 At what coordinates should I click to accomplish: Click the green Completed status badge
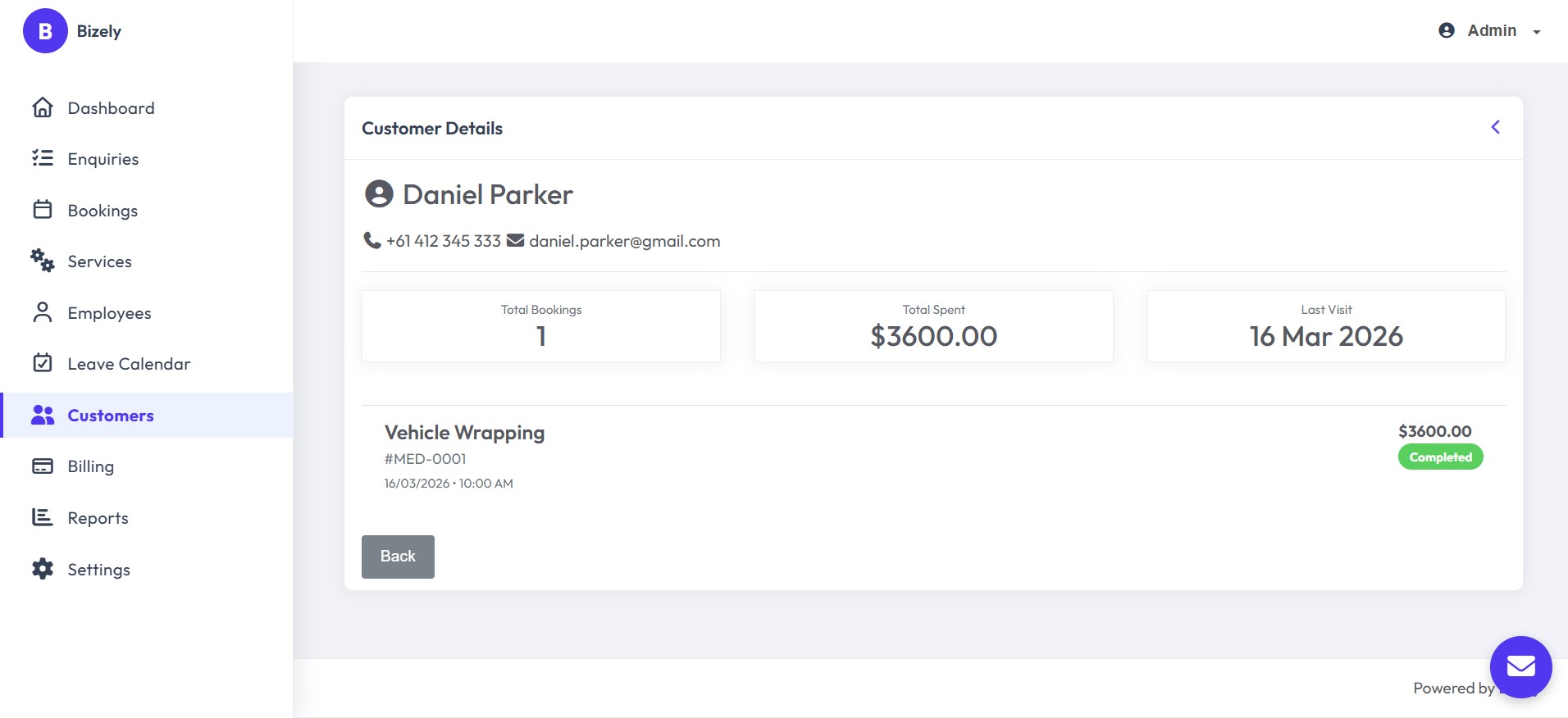[1441, 457]
